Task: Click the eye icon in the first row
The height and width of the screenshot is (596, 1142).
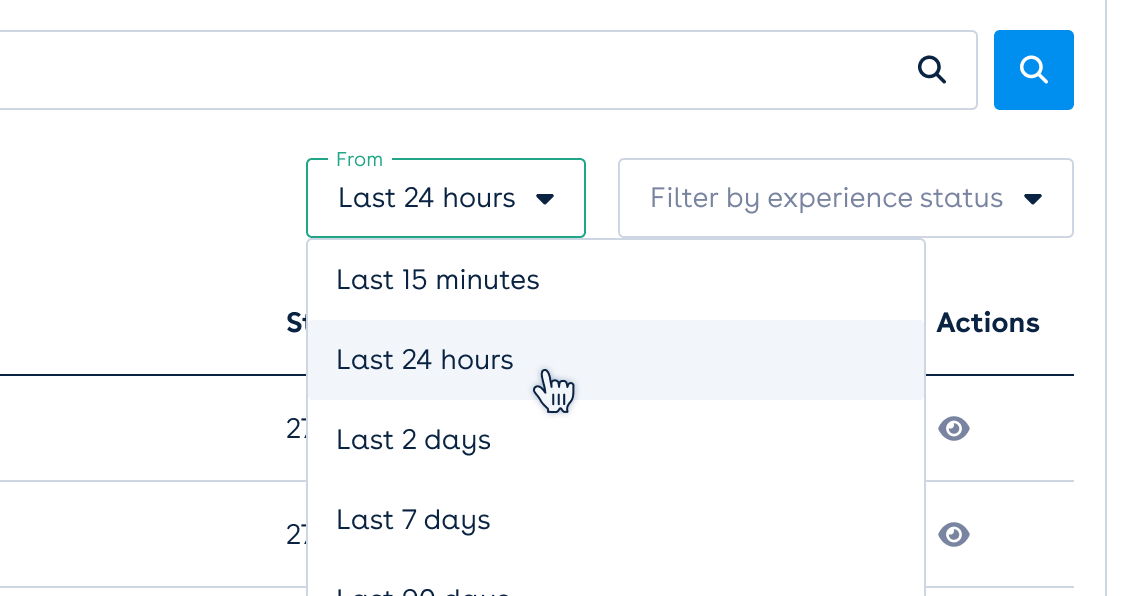Action: tap(954, 429)
